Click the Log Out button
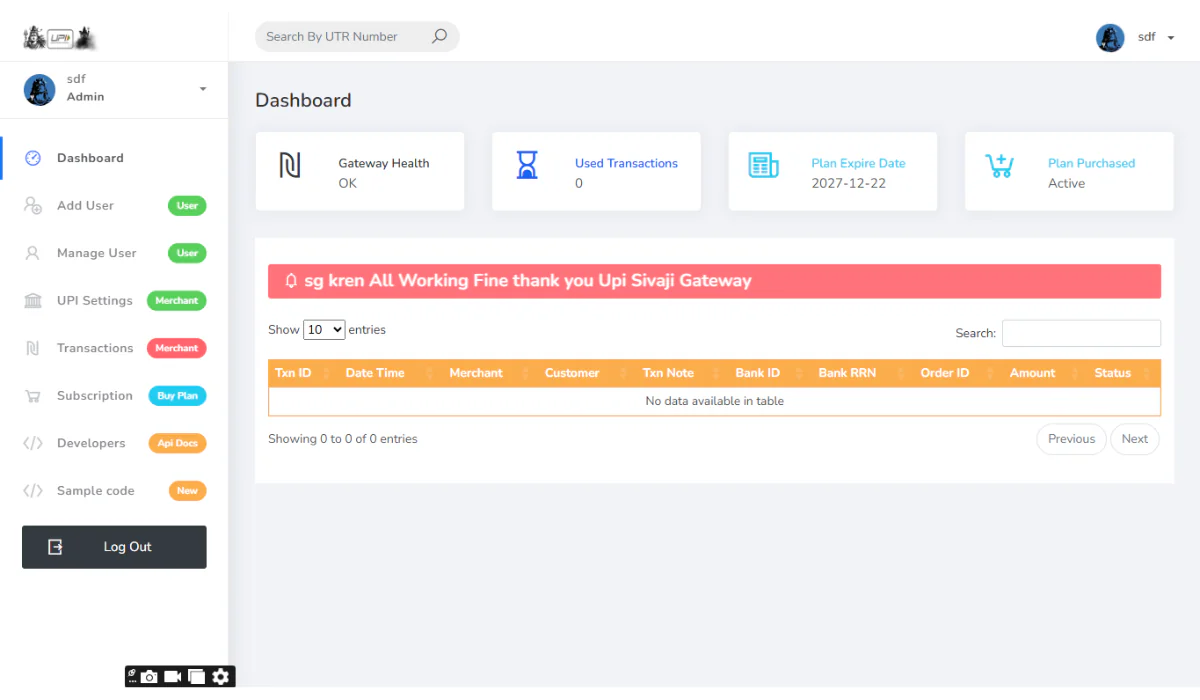The width and height of the screenshot is (1200, 700). click(114, 547)
